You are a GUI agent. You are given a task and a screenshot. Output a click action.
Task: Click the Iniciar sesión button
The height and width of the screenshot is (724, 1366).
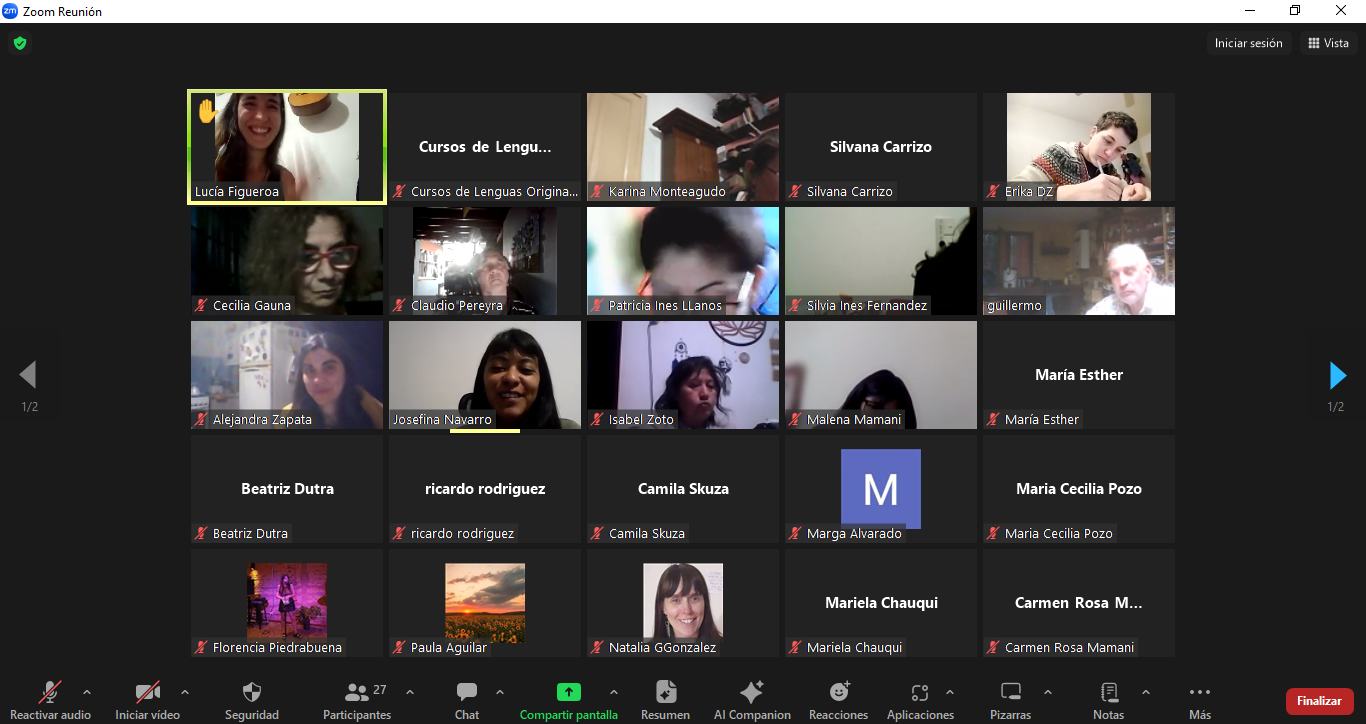(x=1248, y=43)
